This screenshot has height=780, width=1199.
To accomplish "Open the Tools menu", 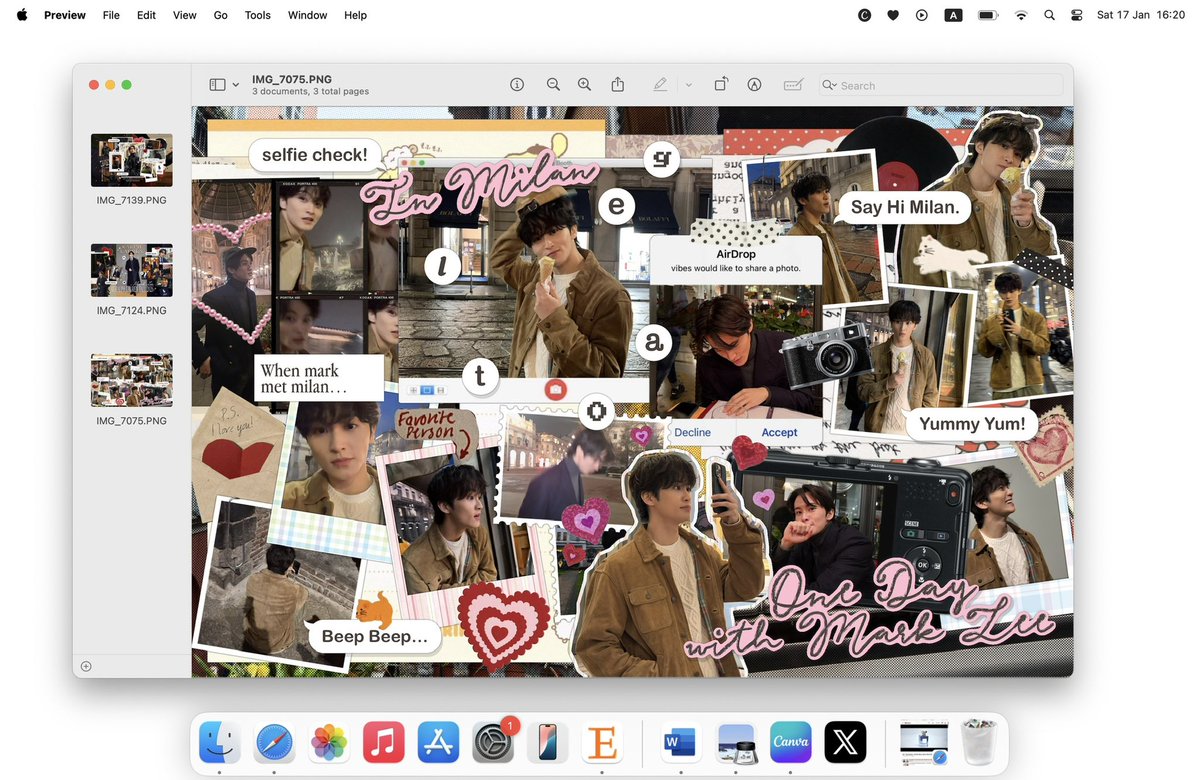I will (x=258, y=15).
